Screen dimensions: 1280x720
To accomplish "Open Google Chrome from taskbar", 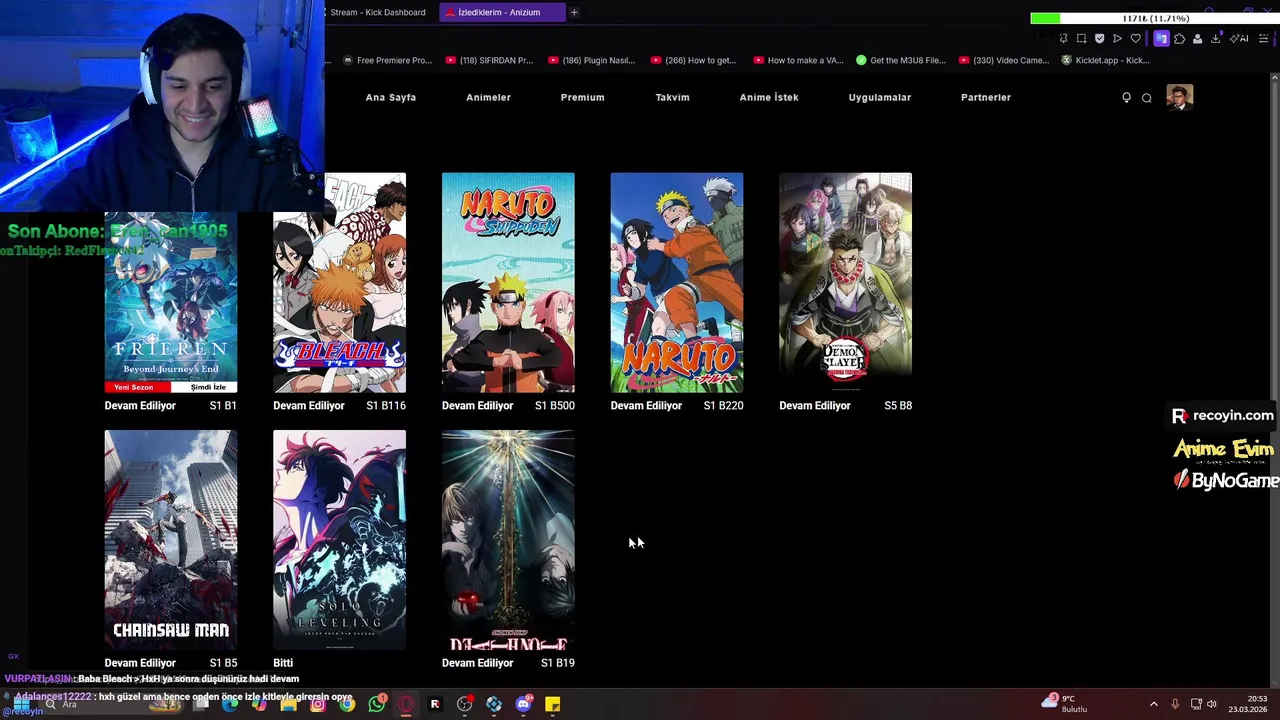I will (x=347, y=704).
